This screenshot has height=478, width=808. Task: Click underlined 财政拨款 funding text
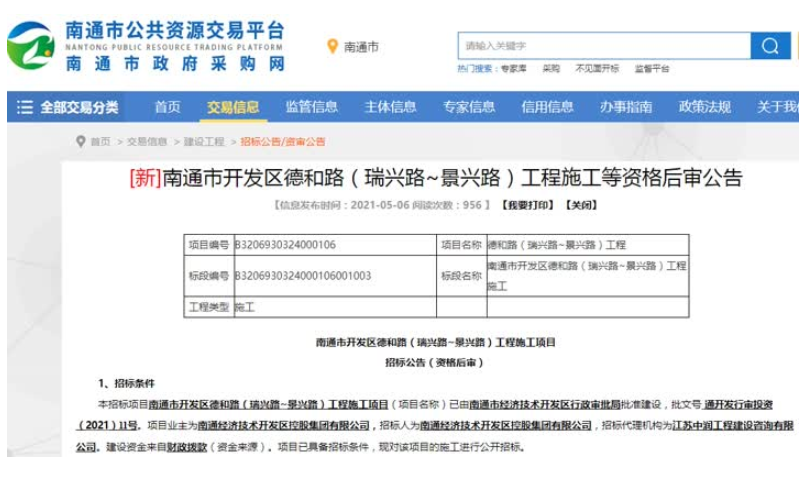pos(186,447)
